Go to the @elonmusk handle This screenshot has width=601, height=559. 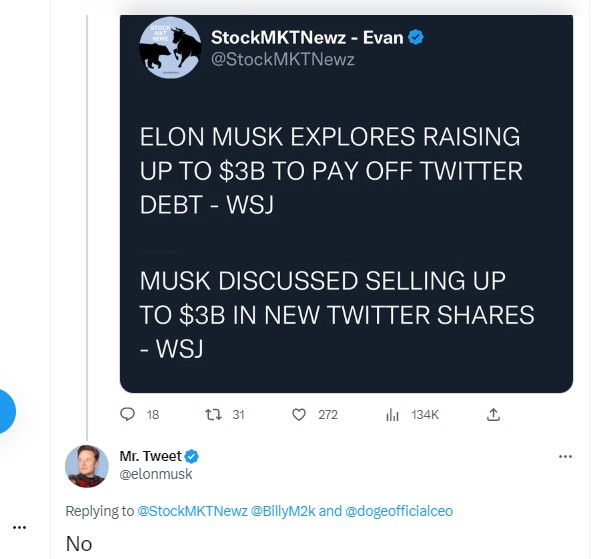click(x=156, y=475)
